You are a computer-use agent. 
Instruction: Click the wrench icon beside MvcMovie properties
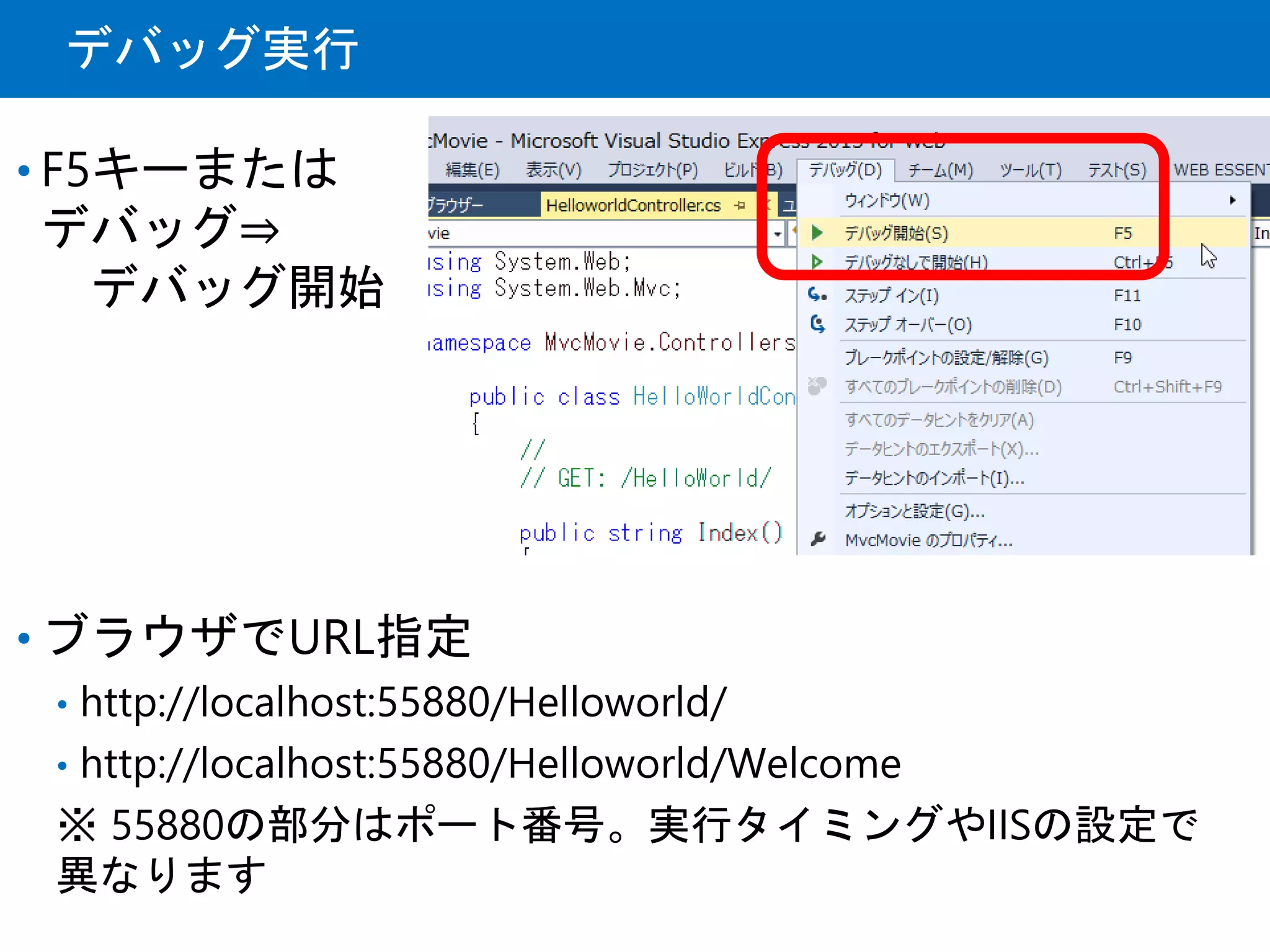click(818, 539)
